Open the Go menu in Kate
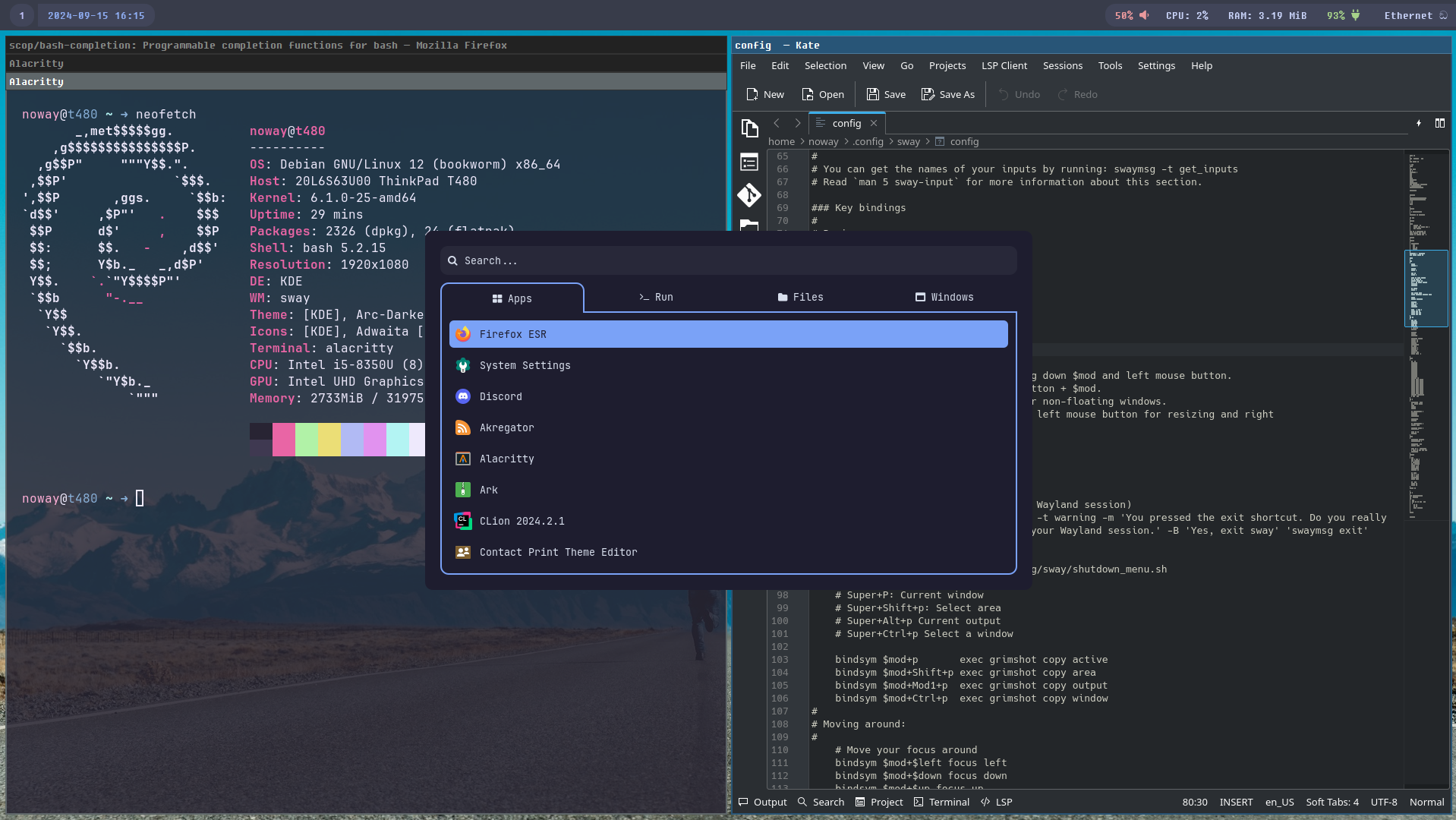1456x820 pixels. tap(906, 65)
